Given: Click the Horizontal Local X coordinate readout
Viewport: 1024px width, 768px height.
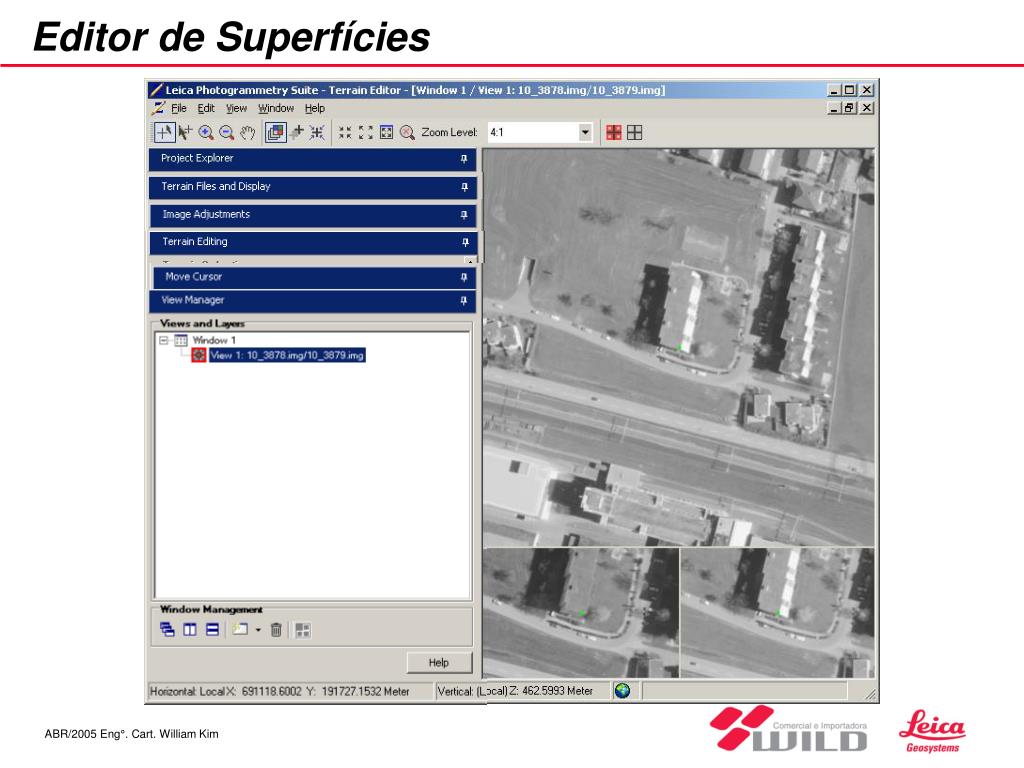Looking at the screenshot, I should pyautogui.click(x=280, y=691).
